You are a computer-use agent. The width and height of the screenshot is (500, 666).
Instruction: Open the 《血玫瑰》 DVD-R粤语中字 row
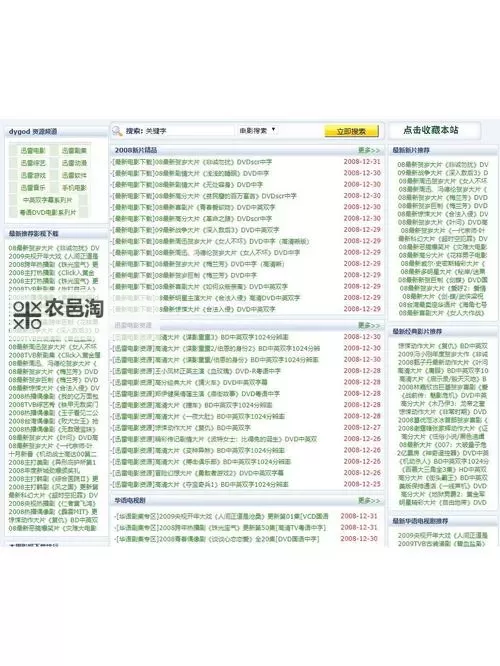196,371
